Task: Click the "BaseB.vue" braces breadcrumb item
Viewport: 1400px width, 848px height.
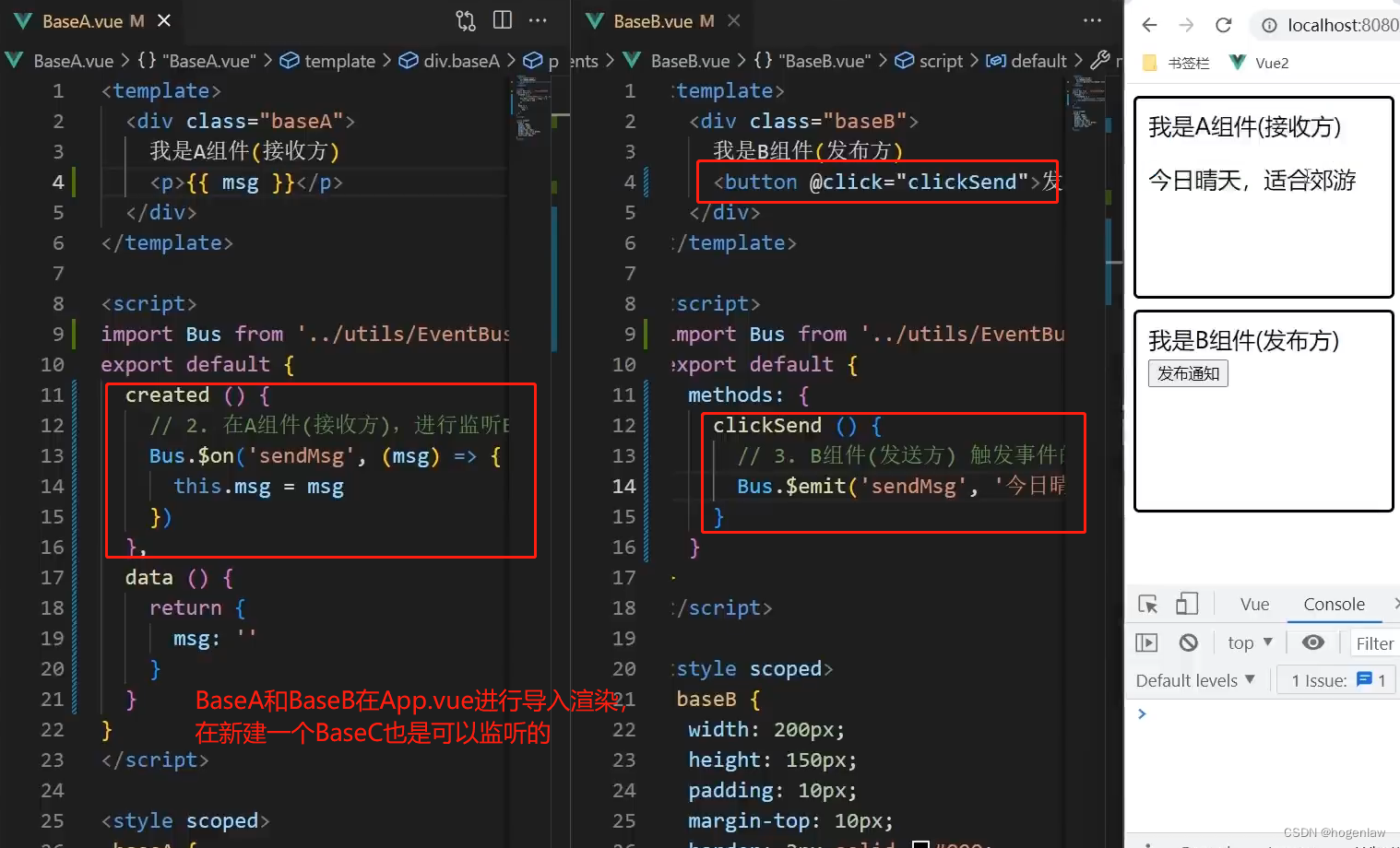Action: [x=813, y=61]
